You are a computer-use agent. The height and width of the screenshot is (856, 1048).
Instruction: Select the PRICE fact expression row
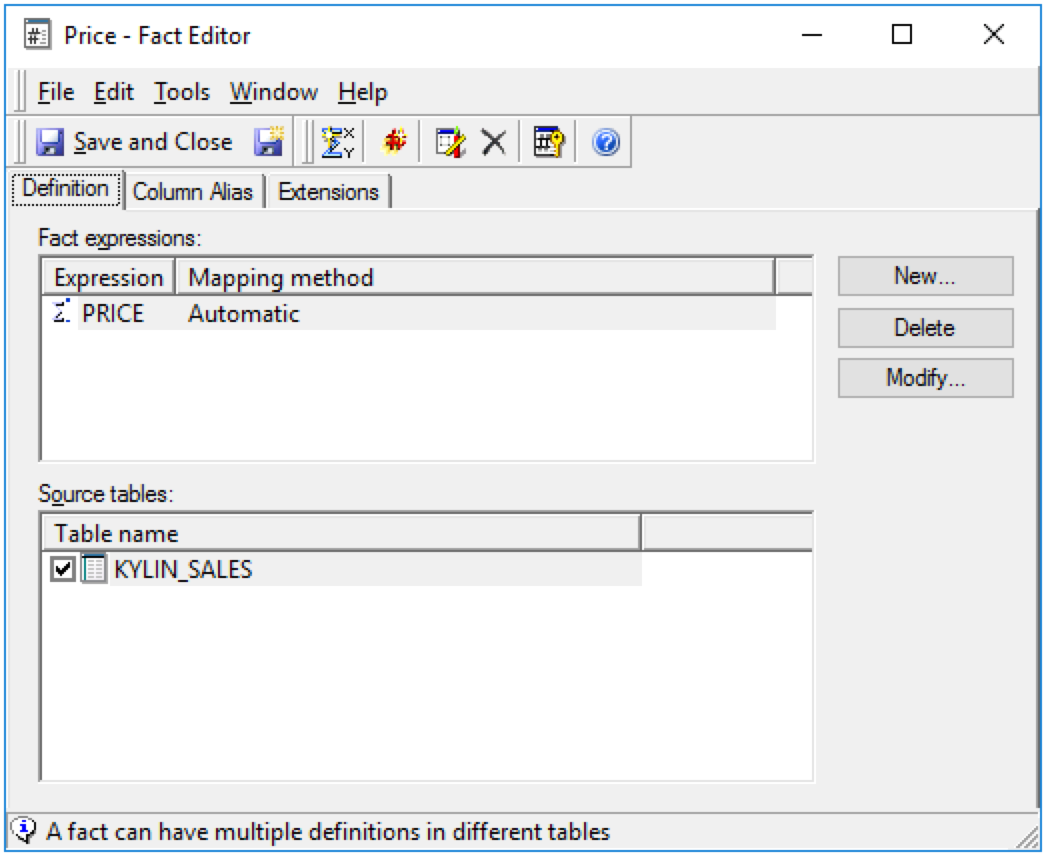coord(113,314)
